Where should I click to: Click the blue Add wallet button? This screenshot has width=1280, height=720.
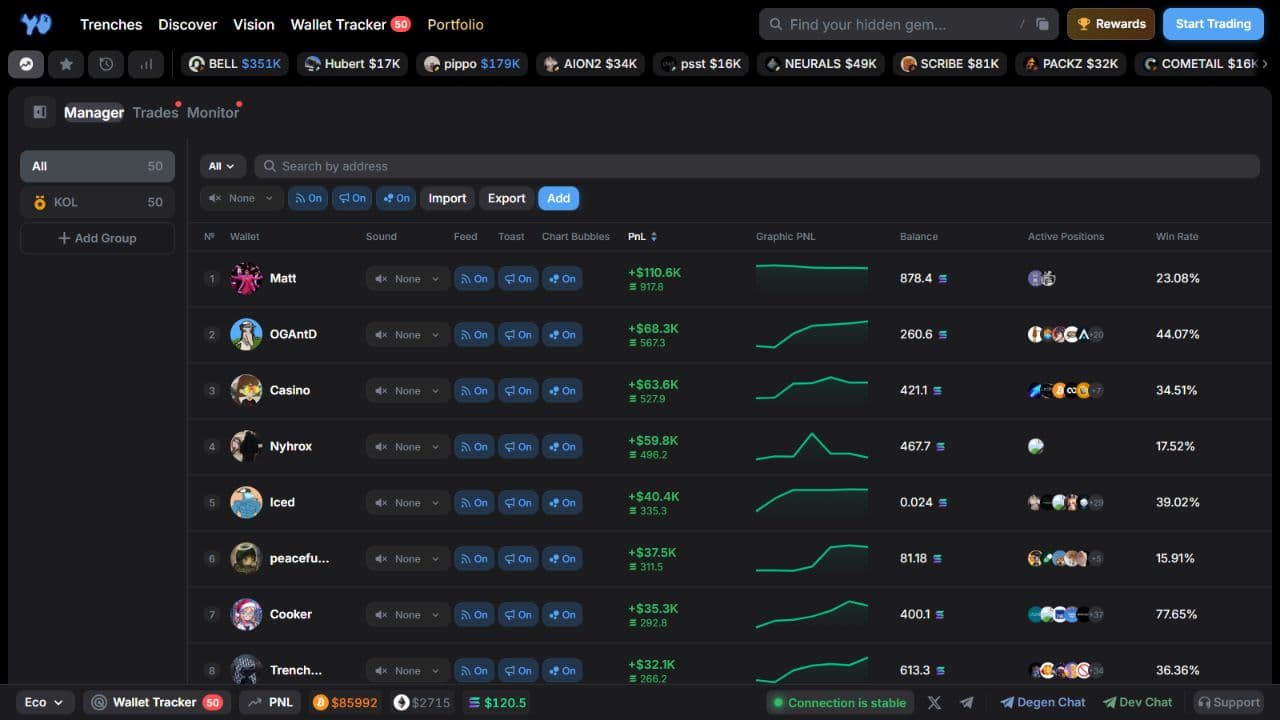(559, 198)
